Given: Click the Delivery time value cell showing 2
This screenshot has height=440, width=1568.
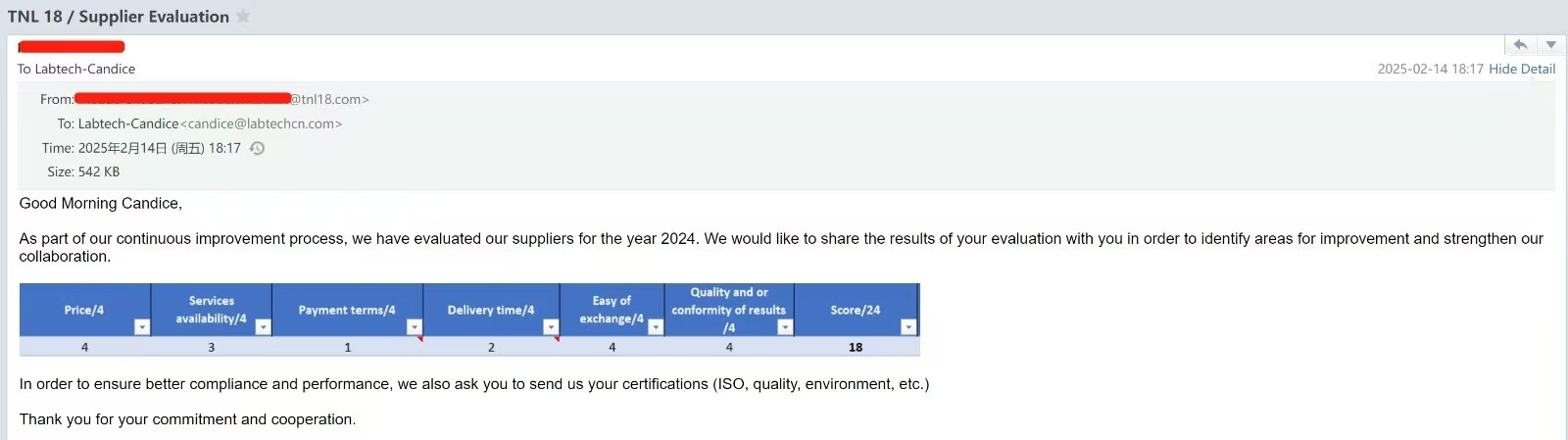Looking at the screenshot, I should [x=491, y=347].
